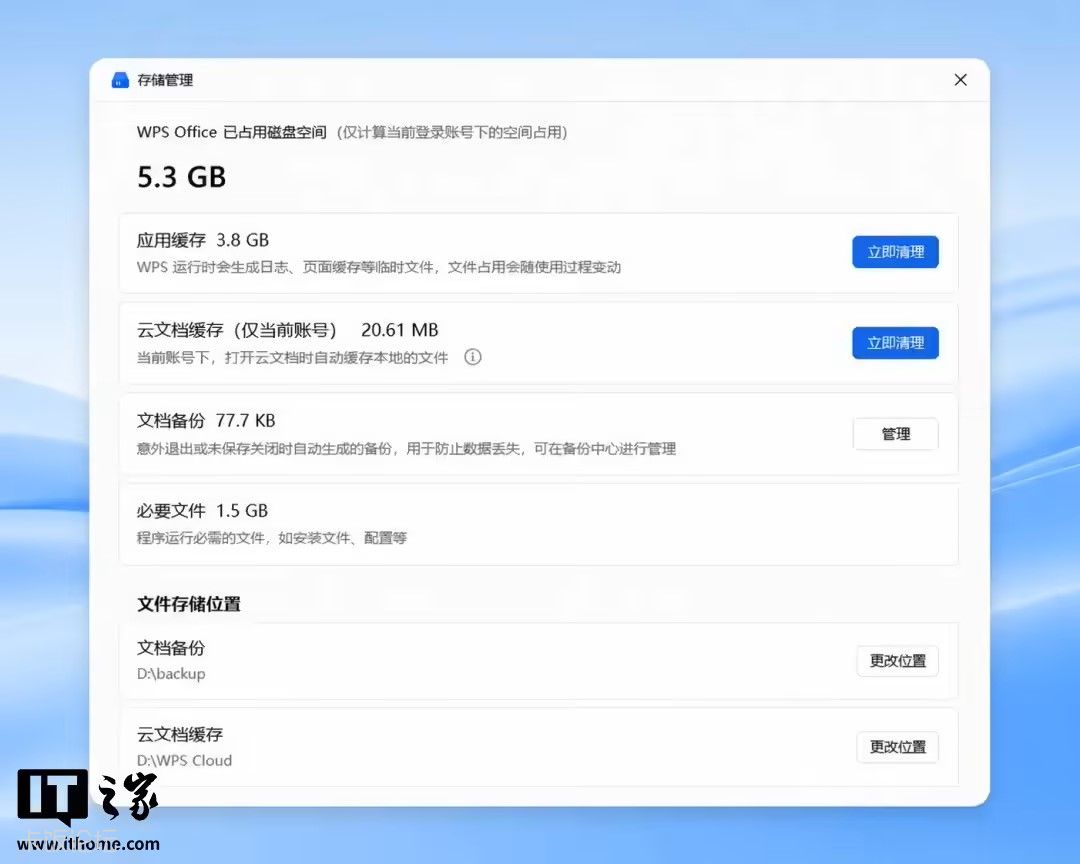Click the 仅计算当前登录账号下的空间占用 note
This screenshot has height=864, width=1080.
coord(452,132)
